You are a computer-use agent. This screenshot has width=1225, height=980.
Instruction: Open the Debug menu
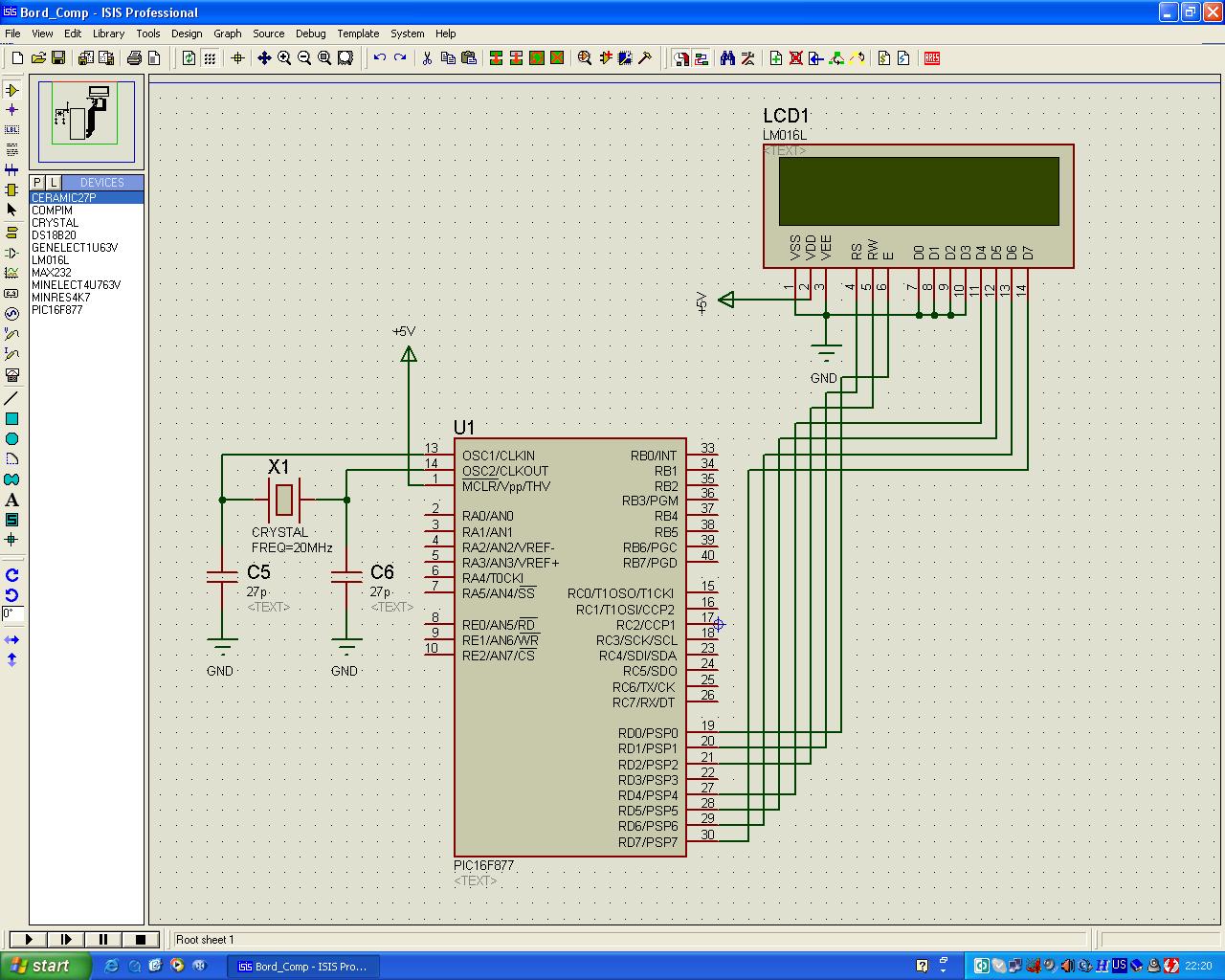pos(310,33)
